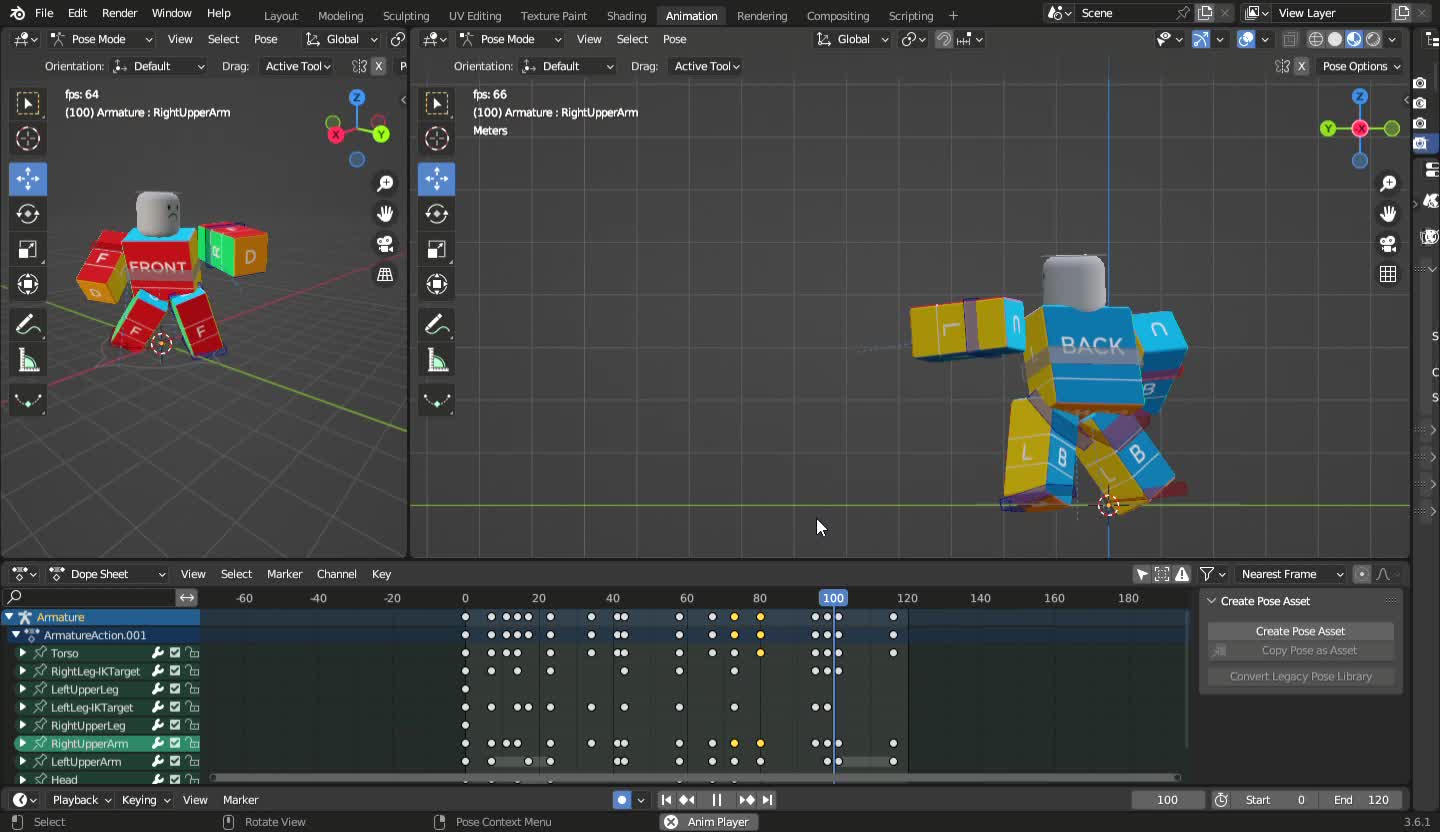Select the Breakdowner pose tool in left viewport
1440x832 pixels.
coord(28,401)
